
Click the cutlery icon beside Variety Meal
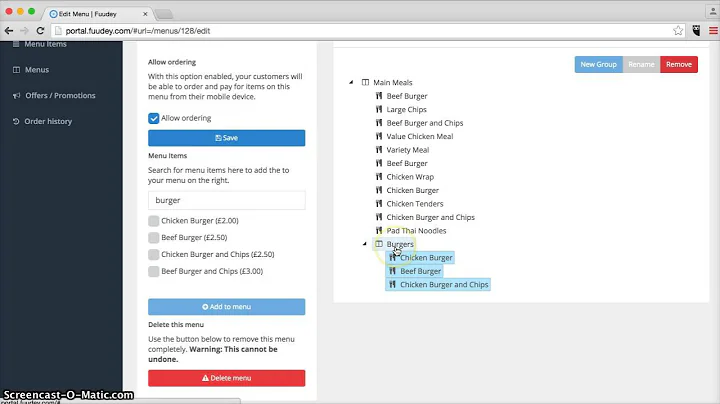[379, 150]
